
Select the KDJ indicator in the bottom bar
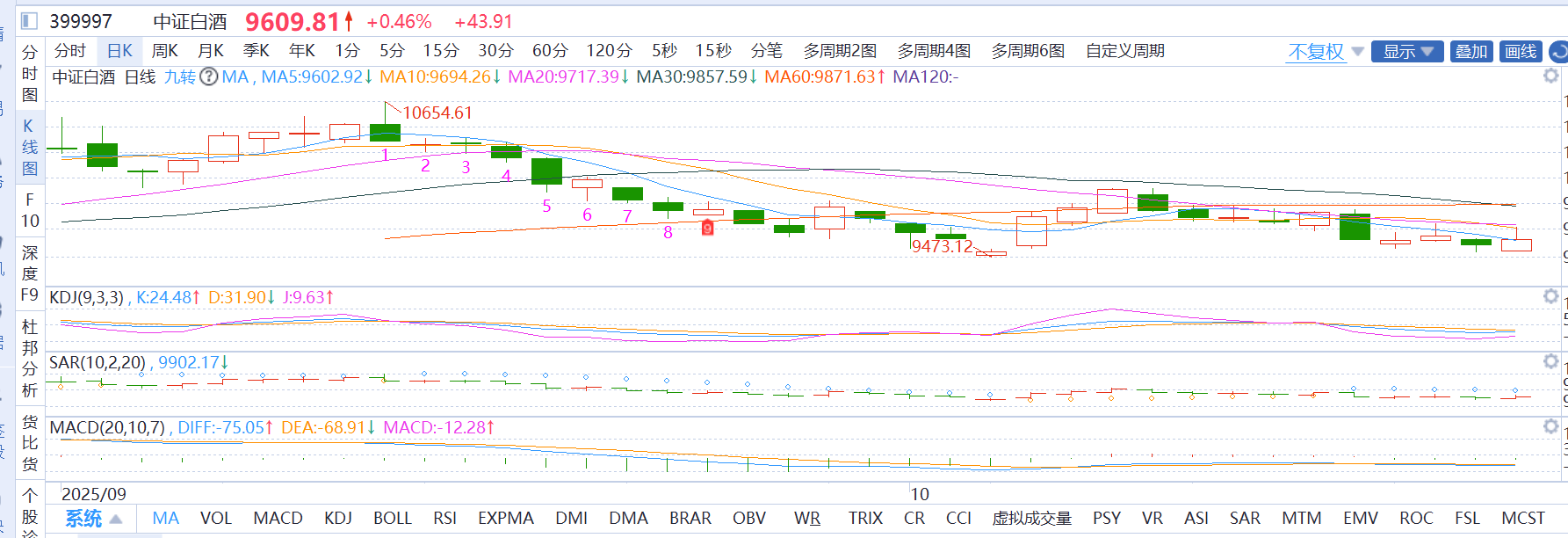click(x=338, y=519)
